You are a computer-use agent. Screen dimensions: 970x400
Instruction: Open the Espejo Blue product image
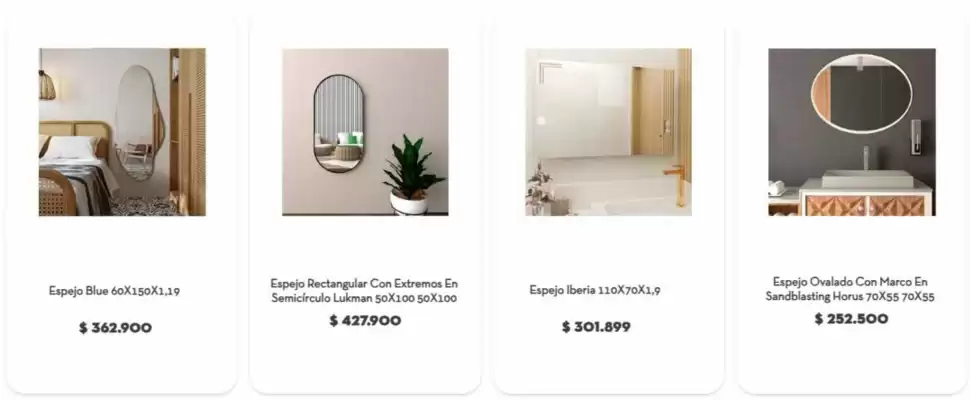pyautogui.click(x=122, y=132)
